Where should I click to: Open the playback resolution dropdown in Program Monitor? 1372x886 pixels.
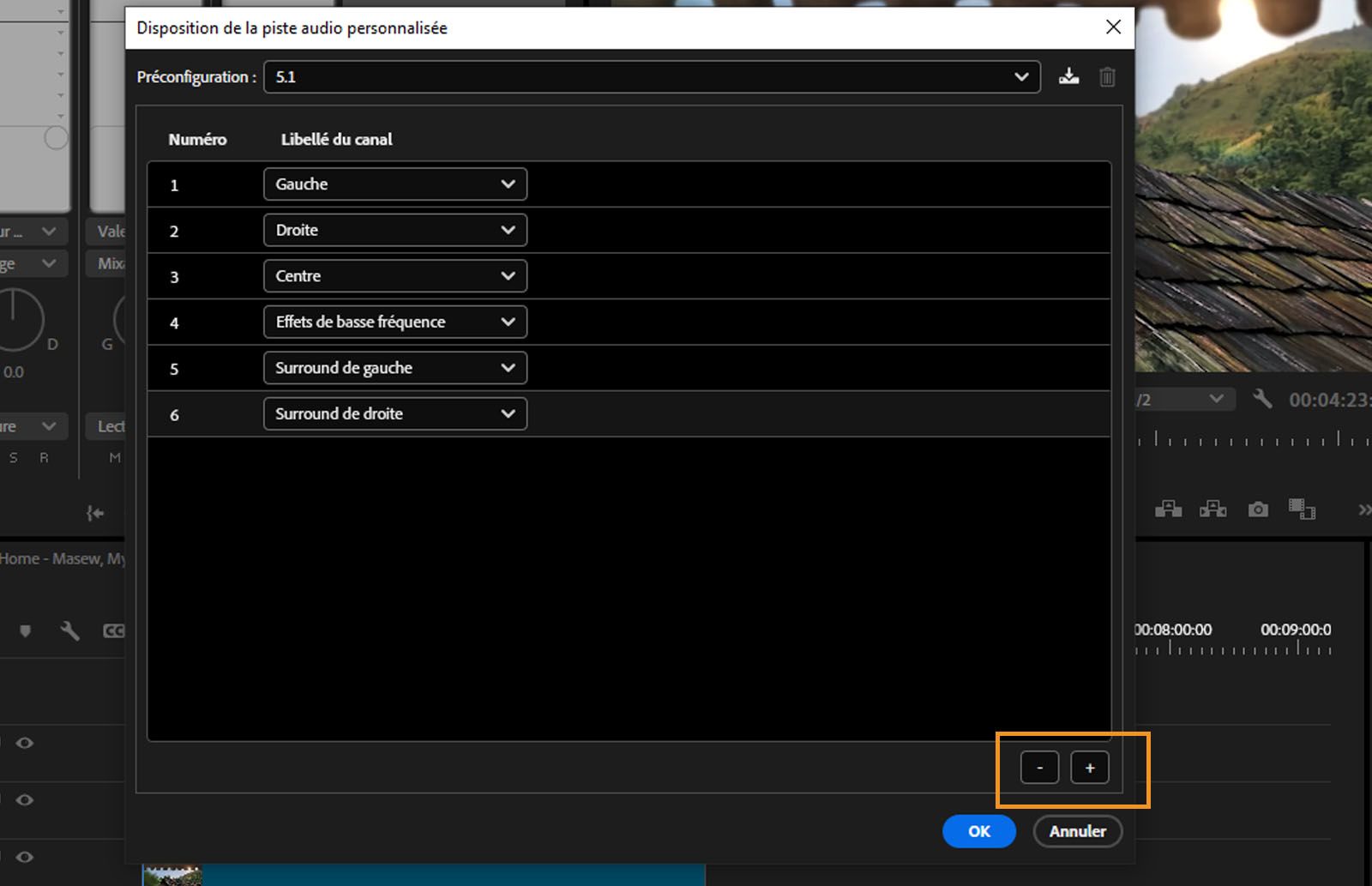tap(1185, 399)
